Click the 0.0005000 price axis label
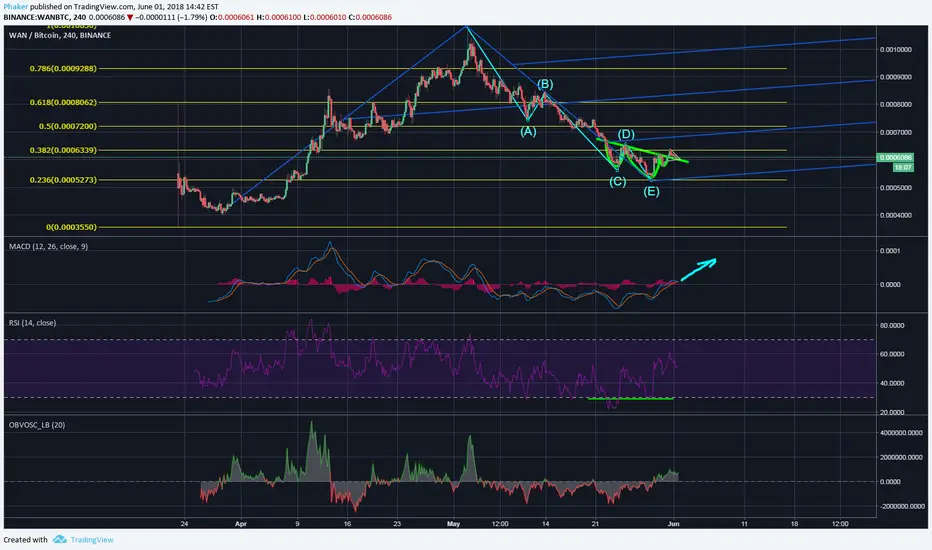This screenshot has height=550, width=932. 896,188
